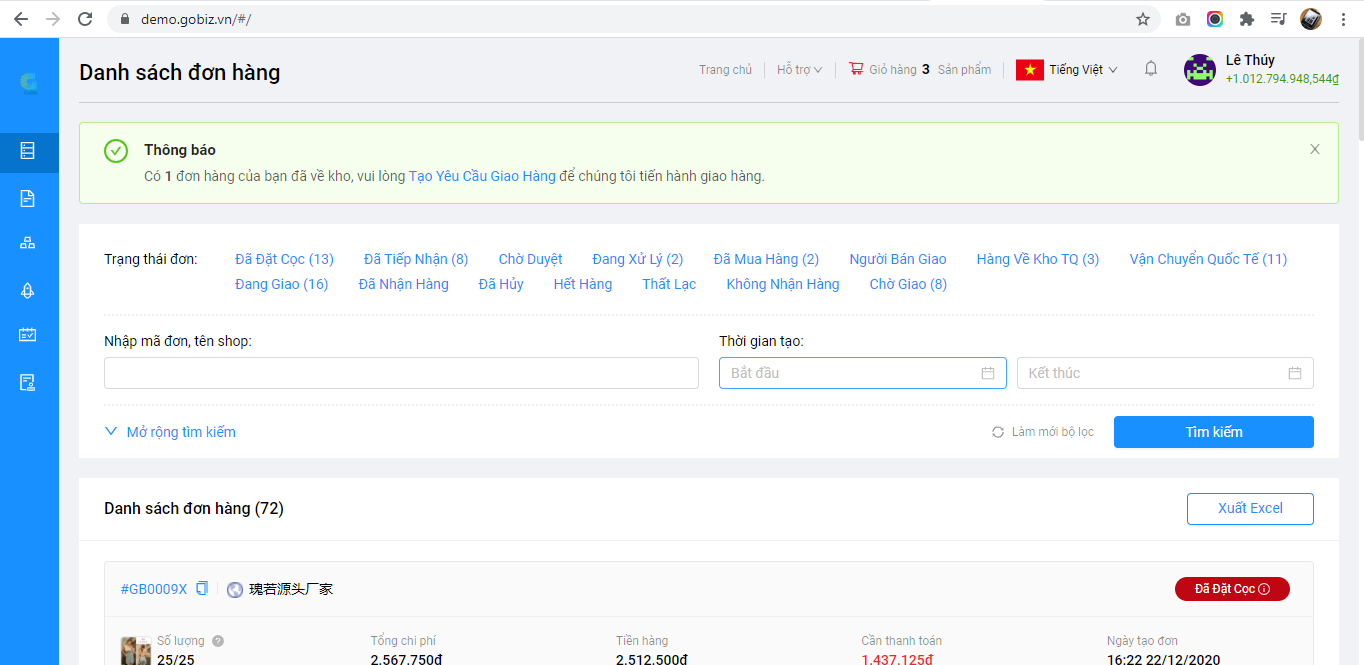Click the notification bell icon
The height and width of the screenshot is (665, 1364).
[x=1151, y=69]
